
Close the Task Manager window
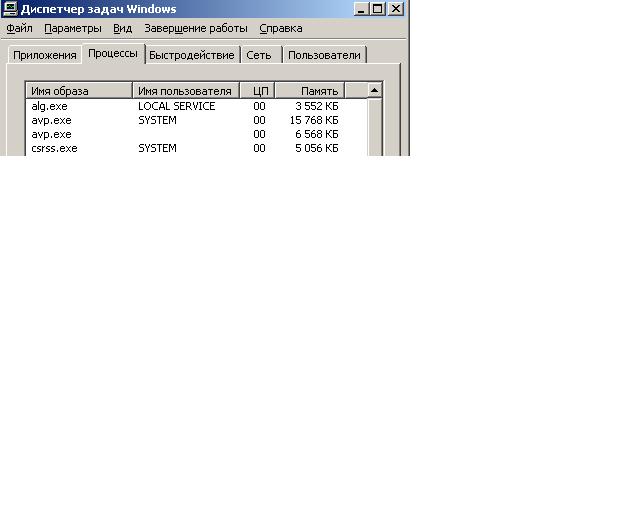(x=396, y=9)
